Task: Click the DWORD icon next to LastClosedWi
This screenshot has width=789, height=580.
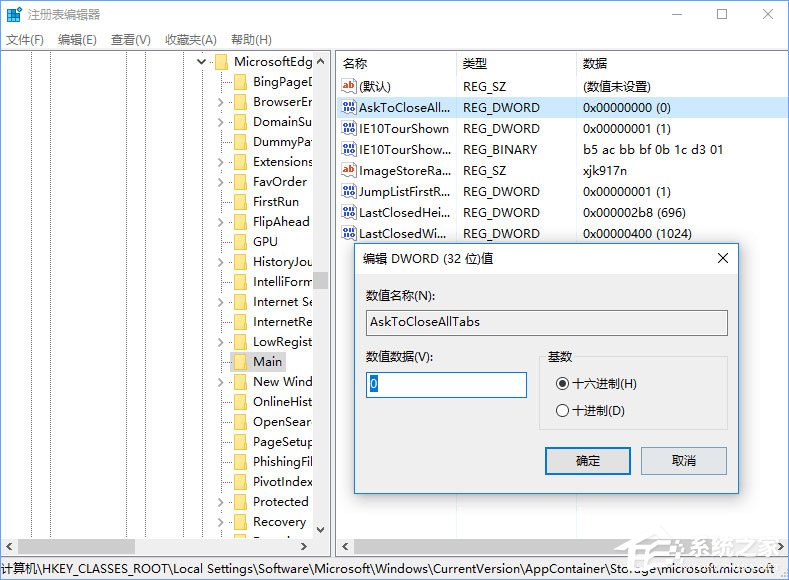Action: click(349, 233)
